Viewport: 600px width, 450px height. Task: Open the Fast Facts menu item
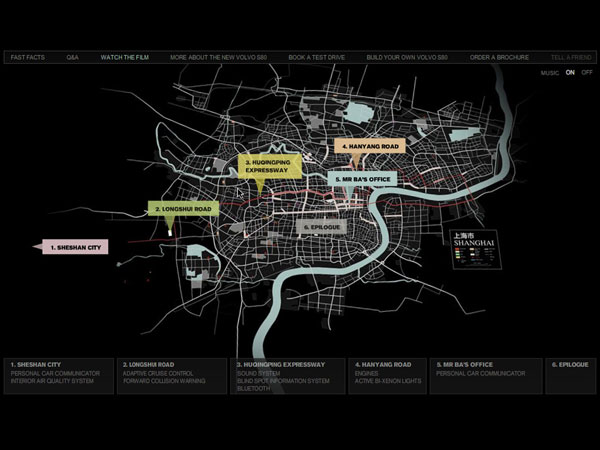(28, 57)
